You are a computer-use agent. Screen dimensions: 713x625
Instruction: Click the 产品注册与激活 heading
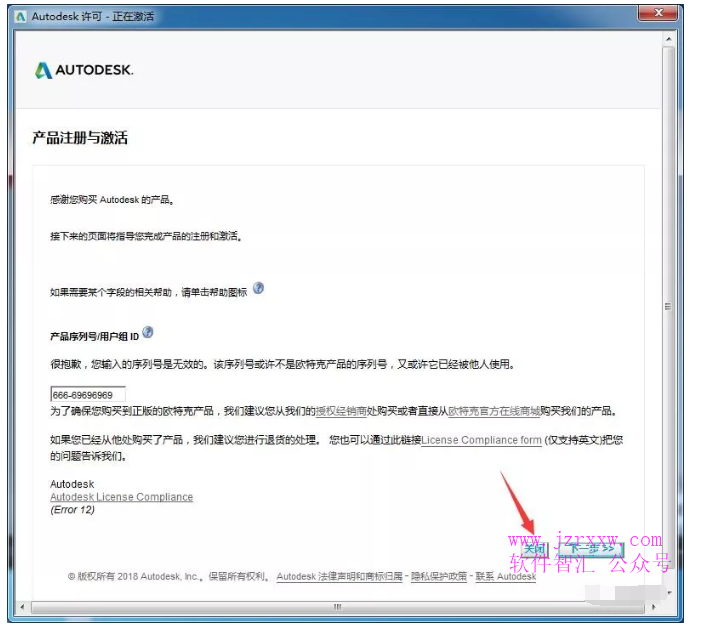click(80, 138)
